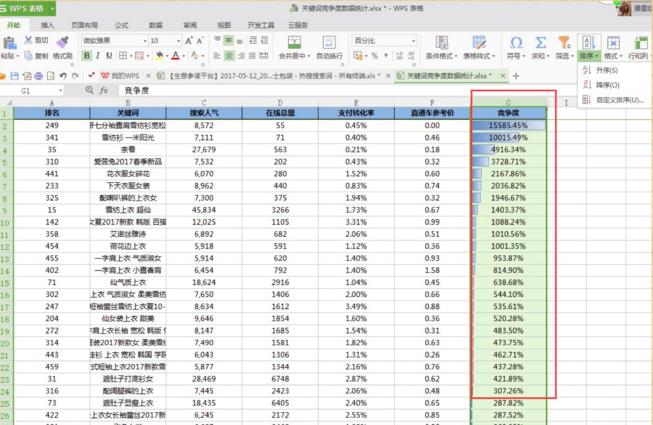This screenshot has height=425, width=653.
Task: Open the font name dropdown (微软雅黑)
Action: pos(145,41)
